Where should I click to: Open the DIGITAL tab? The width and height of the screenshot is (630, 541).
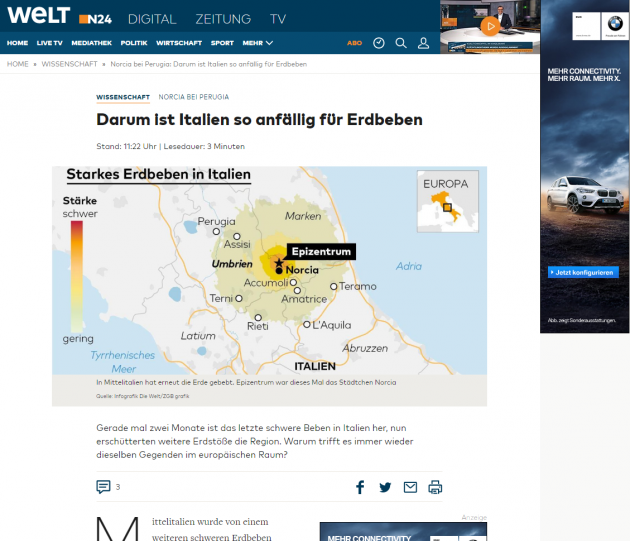tap(151, 19)
